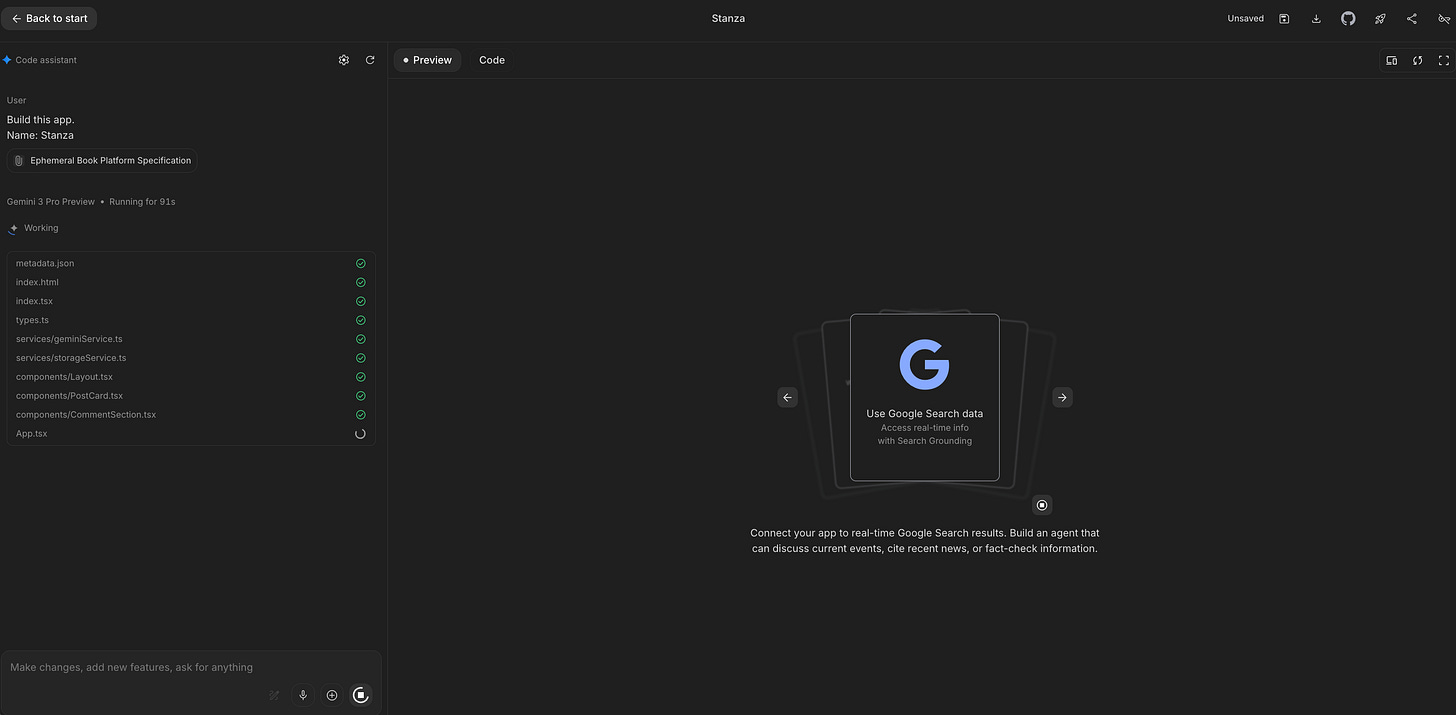The height and width of the screenshot is (715, 1456).
Task: Deploy the app via the rocket icon
Action: pos(1380,18)
